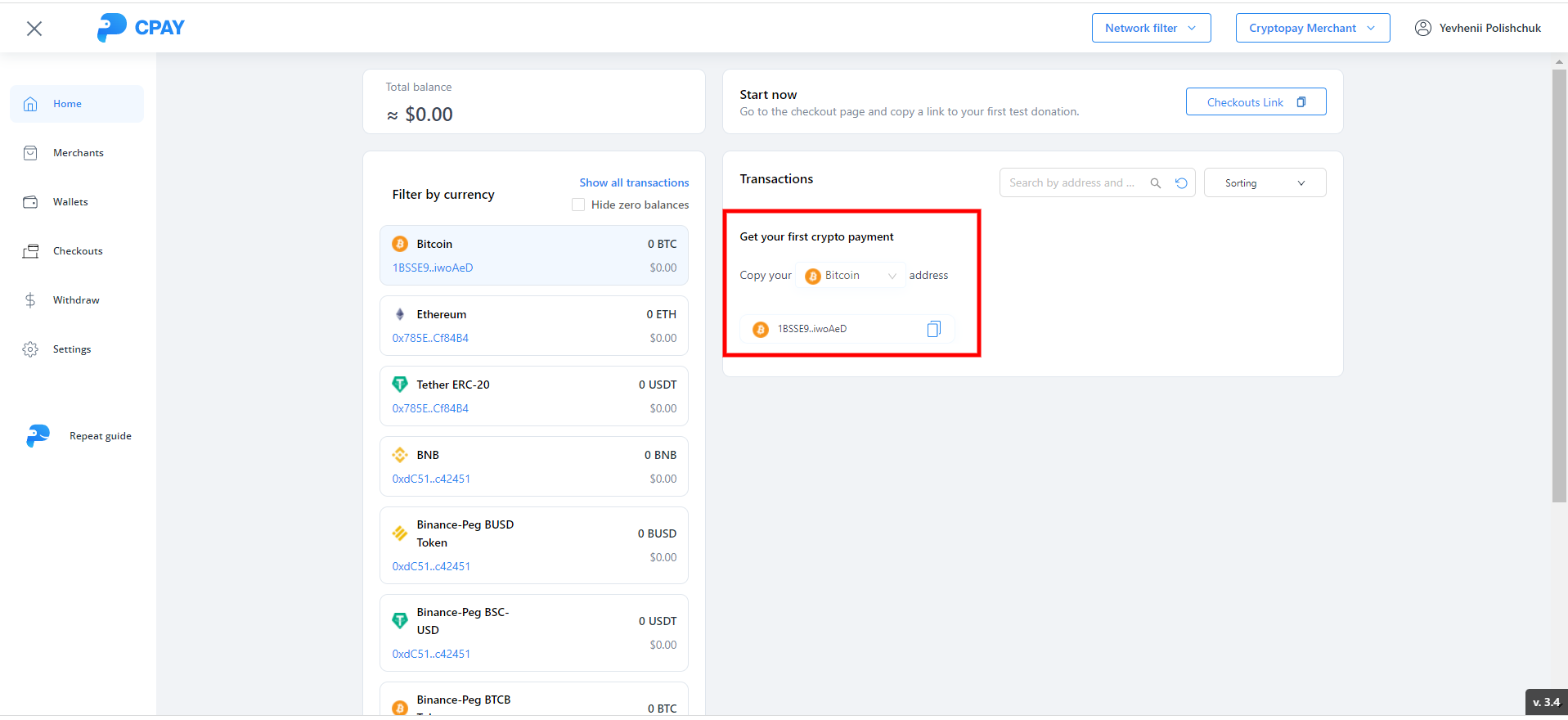1568x720 pixels.
Task: Click the copy Bitcoin address icon
Action: (x=933, y=329)
